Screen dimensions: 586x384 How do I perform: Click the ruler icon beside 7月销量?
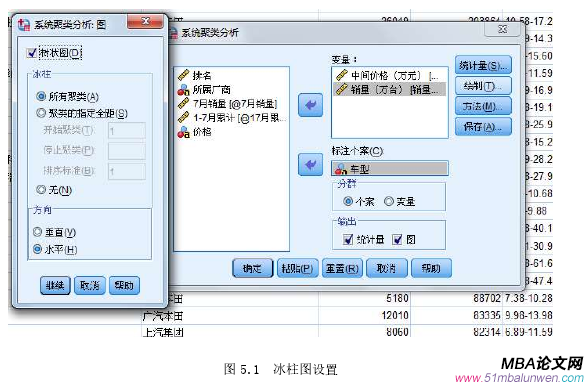click(183, 104)
